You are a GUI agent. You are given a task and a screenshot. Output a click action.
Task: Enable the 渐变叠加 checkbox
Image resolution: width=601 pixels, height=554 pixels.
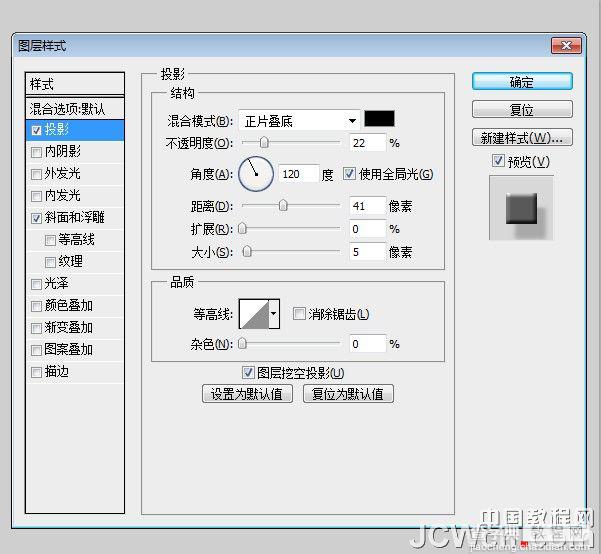36,328
